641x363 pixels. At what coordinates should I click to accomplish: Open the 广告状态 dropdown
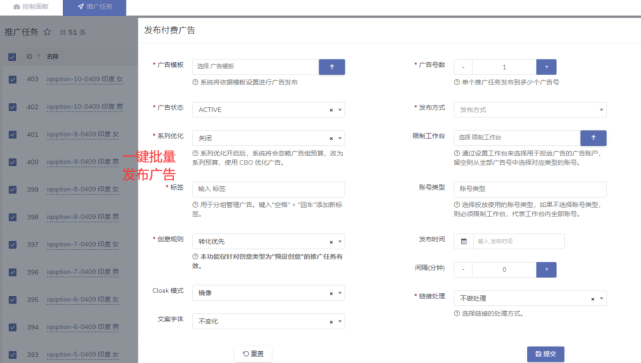click(268, 110)
